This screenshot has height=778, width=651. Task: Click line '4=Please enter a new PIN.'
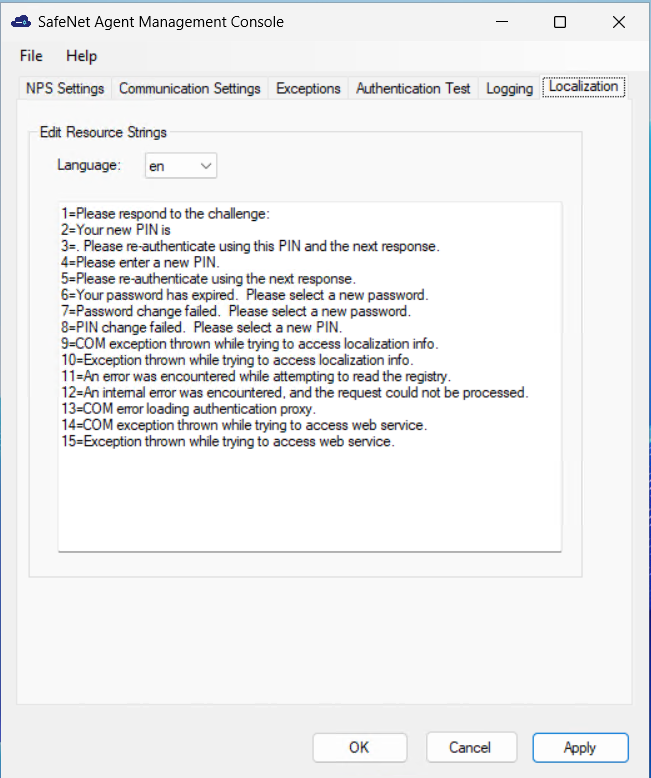coord(140,262)
